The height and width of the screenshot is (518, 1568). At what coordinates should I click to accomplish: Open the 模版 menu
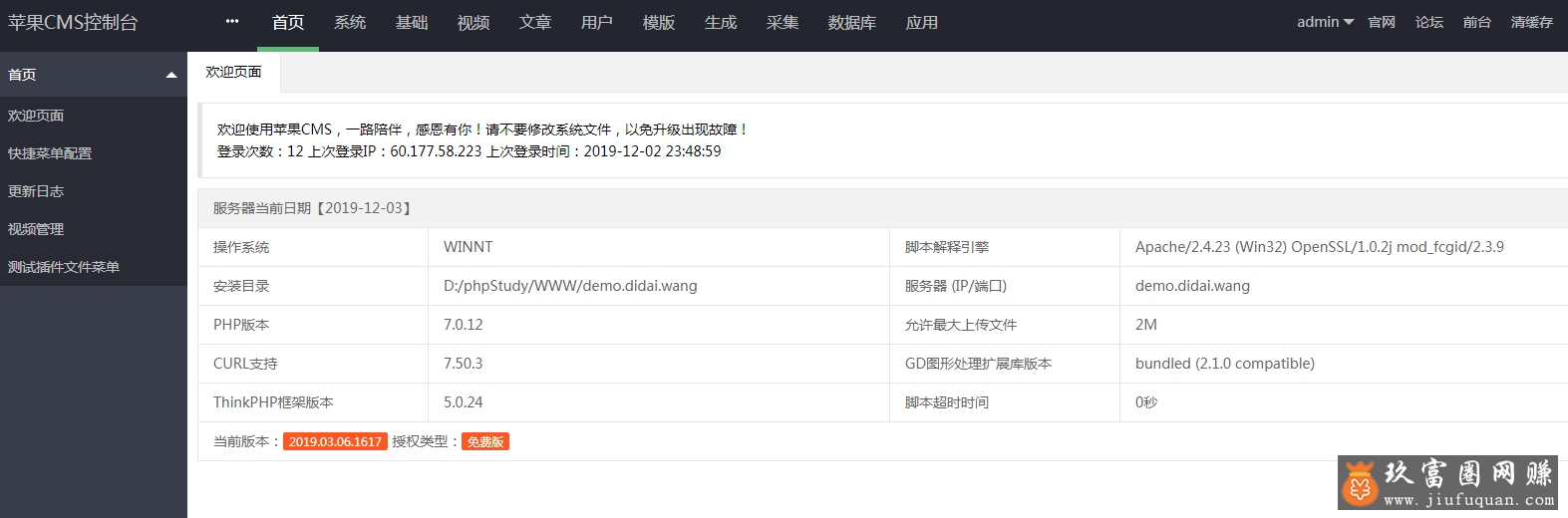pos(659,22)
